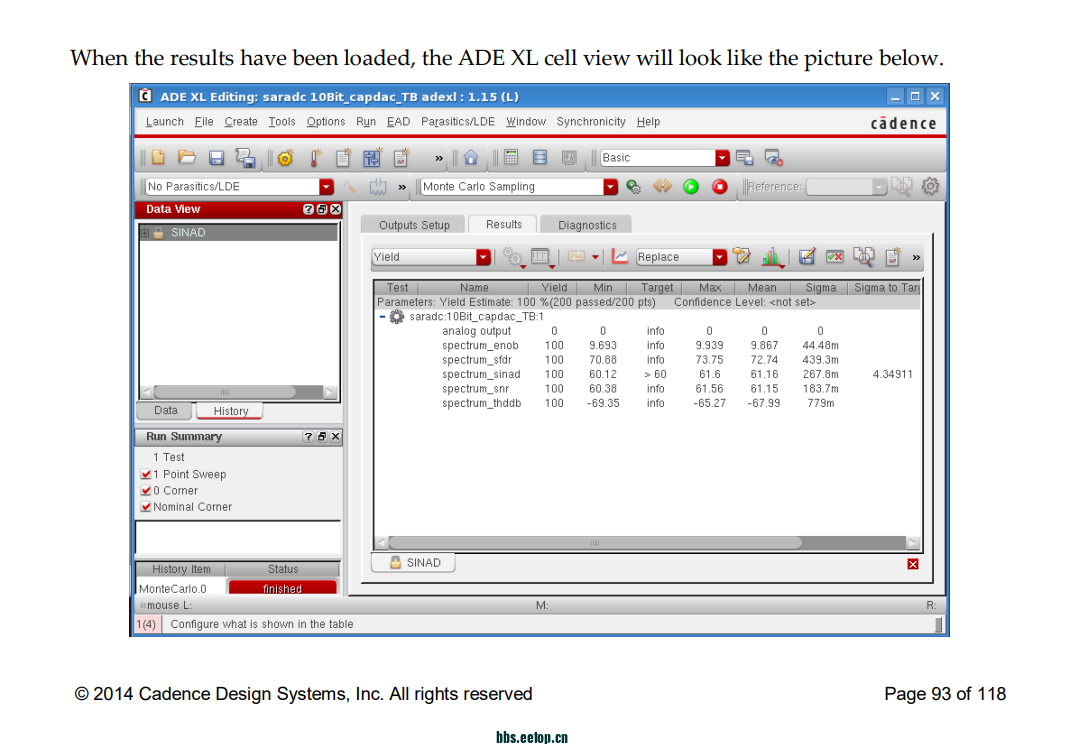The height and width of the screenshot is (749, 1065).
Task: Select the spectrum_enob output row
Action: click(x=647, y=345)
